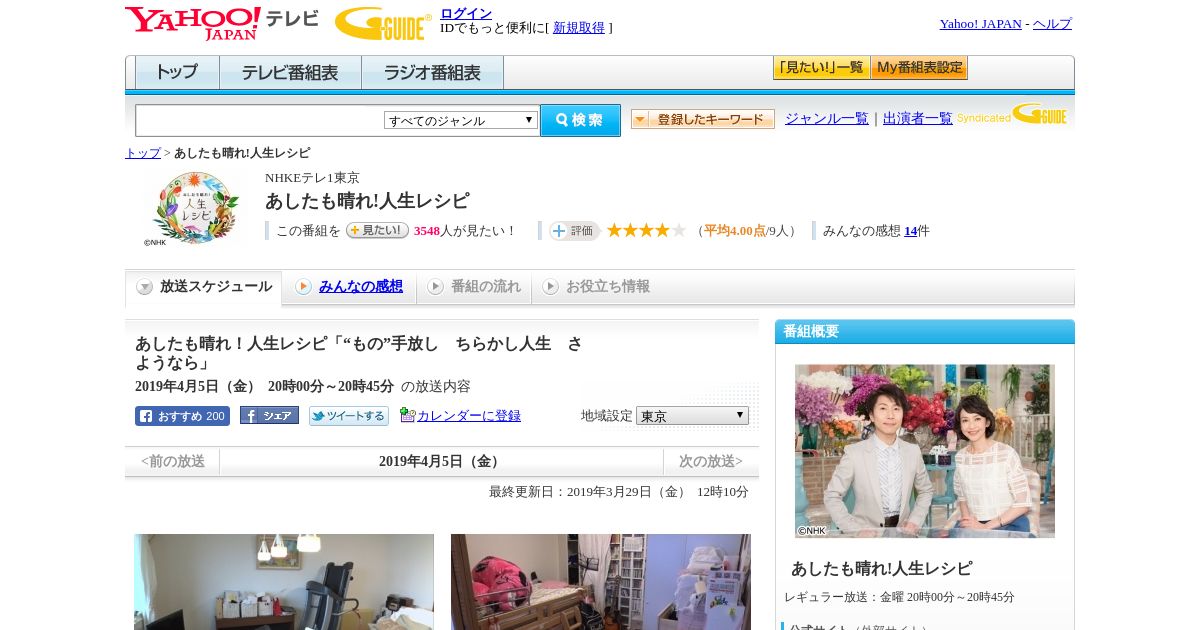Click the first room photo with treadmill
1200x630 pixels.
(284, 582)
